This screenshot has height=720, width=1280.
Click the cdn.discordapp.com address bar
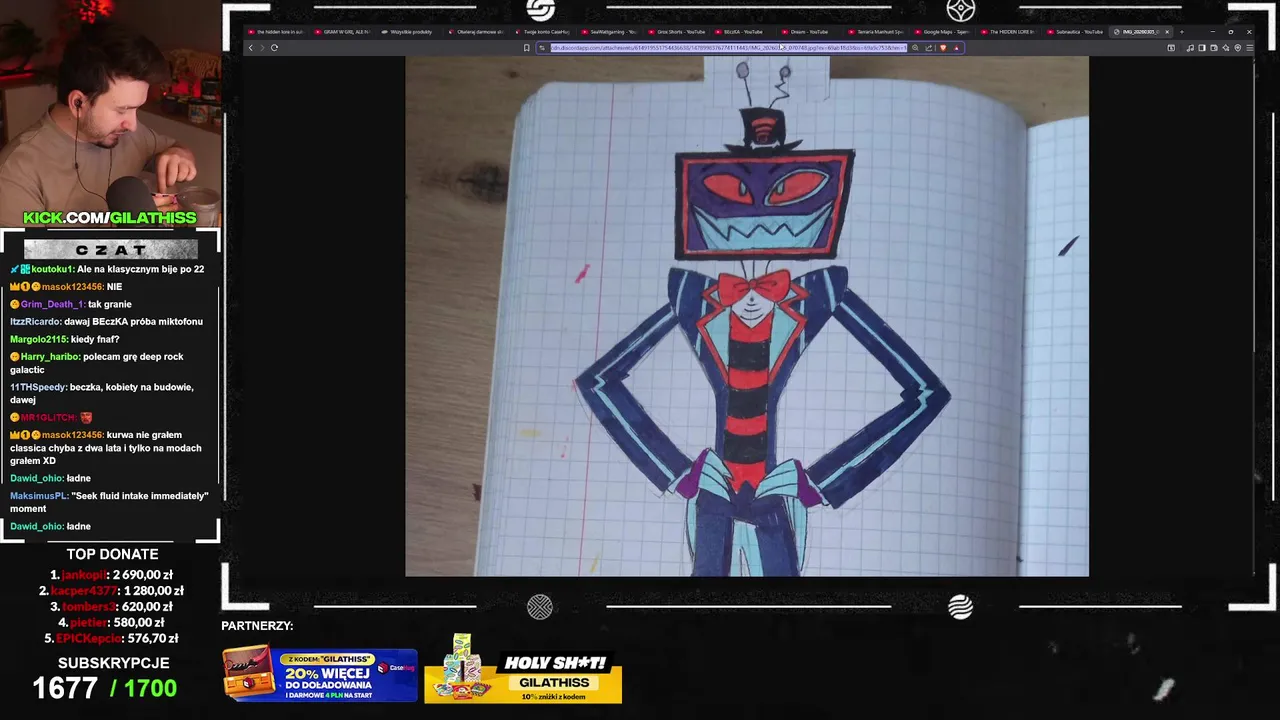(x=728, y=48)
